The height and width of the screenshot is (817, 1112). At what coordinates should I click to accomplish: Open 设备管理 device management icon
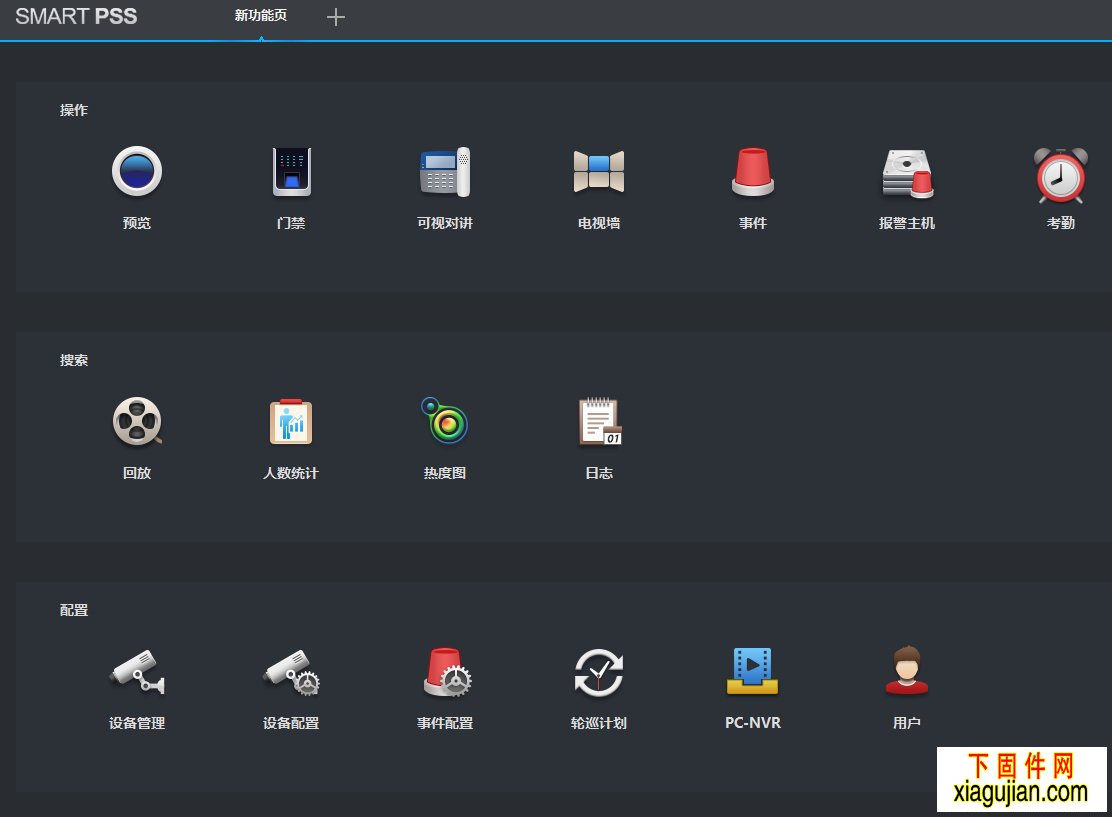point(137,672)
